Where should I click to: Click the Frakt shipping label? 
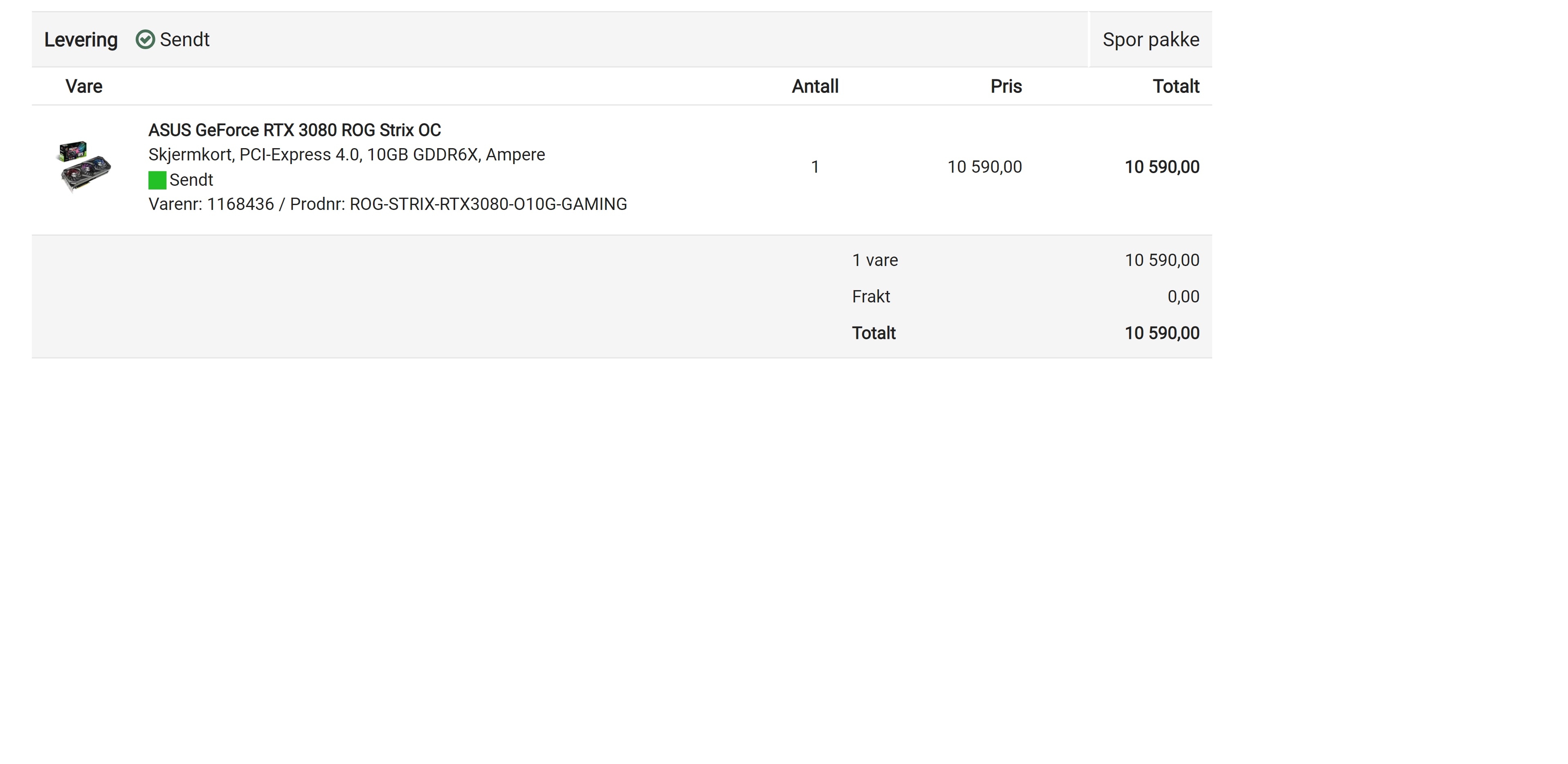[871, 297]
